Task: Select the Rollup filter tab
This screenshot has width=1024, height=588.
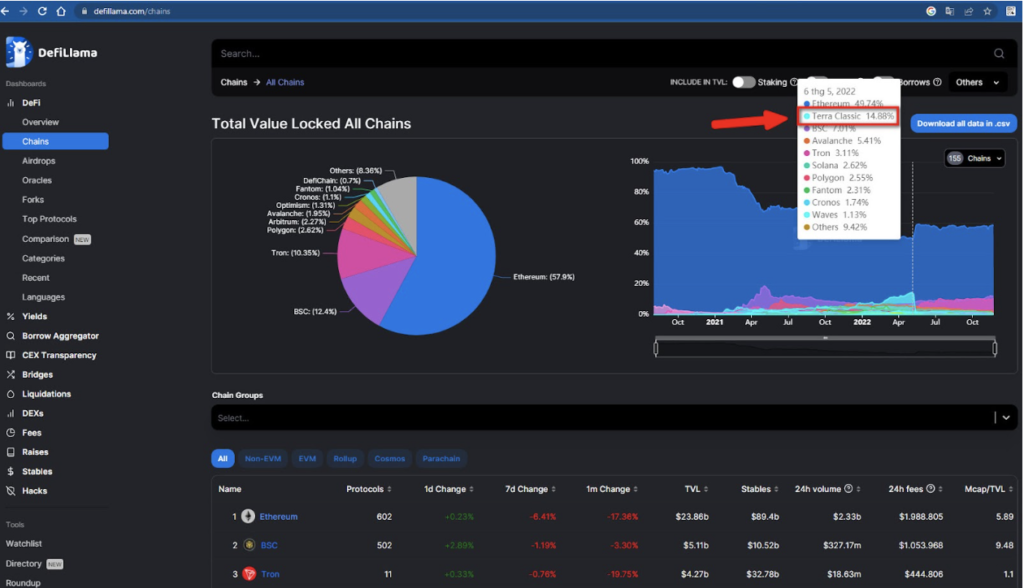Action: (345, 459)
